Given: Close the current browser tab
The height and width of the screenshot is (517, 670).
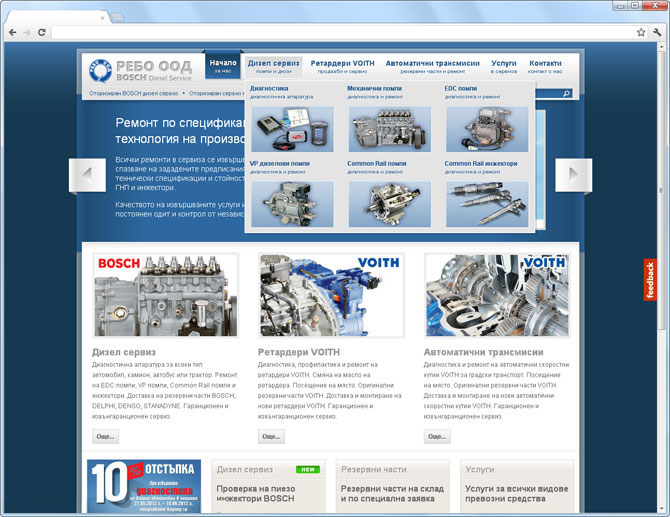Looking at the screenshot, I should [x=103, y=18].
